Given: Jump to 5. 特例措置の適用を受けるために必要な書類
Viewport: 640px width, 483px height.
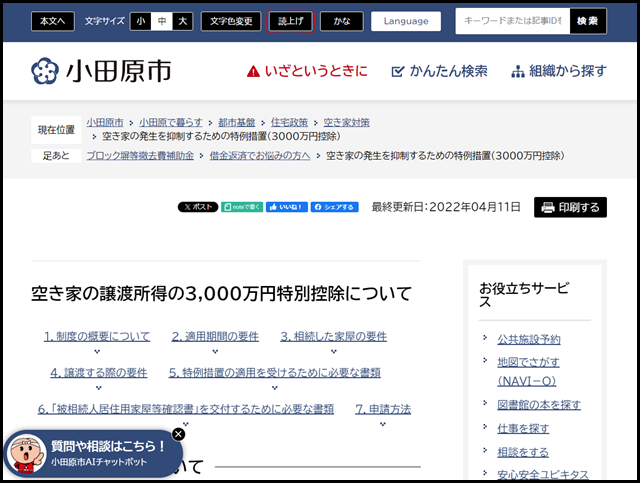Looking at the screenshot, I should pyautogui.click(x=275, y=372).
